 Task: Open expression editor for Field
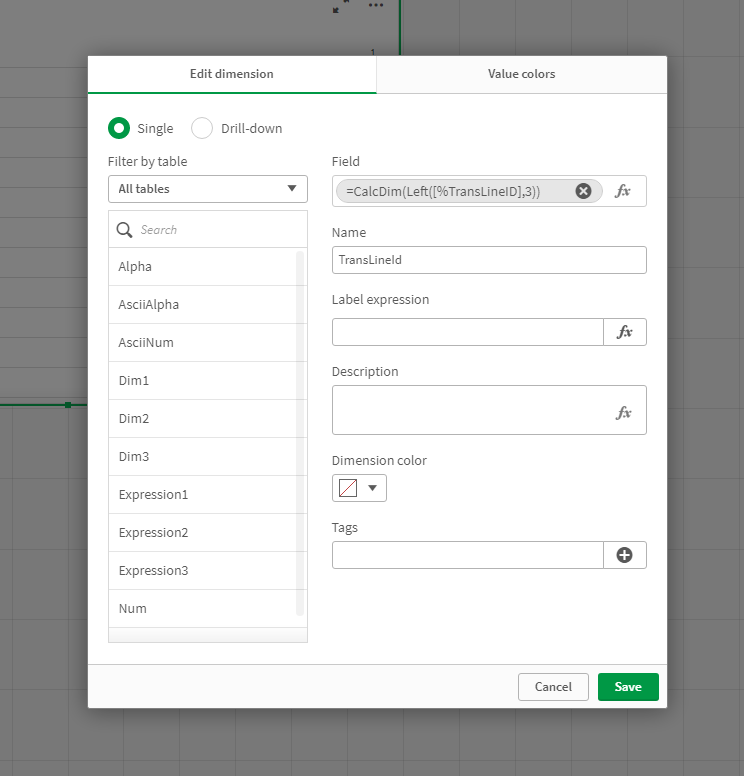623,191
